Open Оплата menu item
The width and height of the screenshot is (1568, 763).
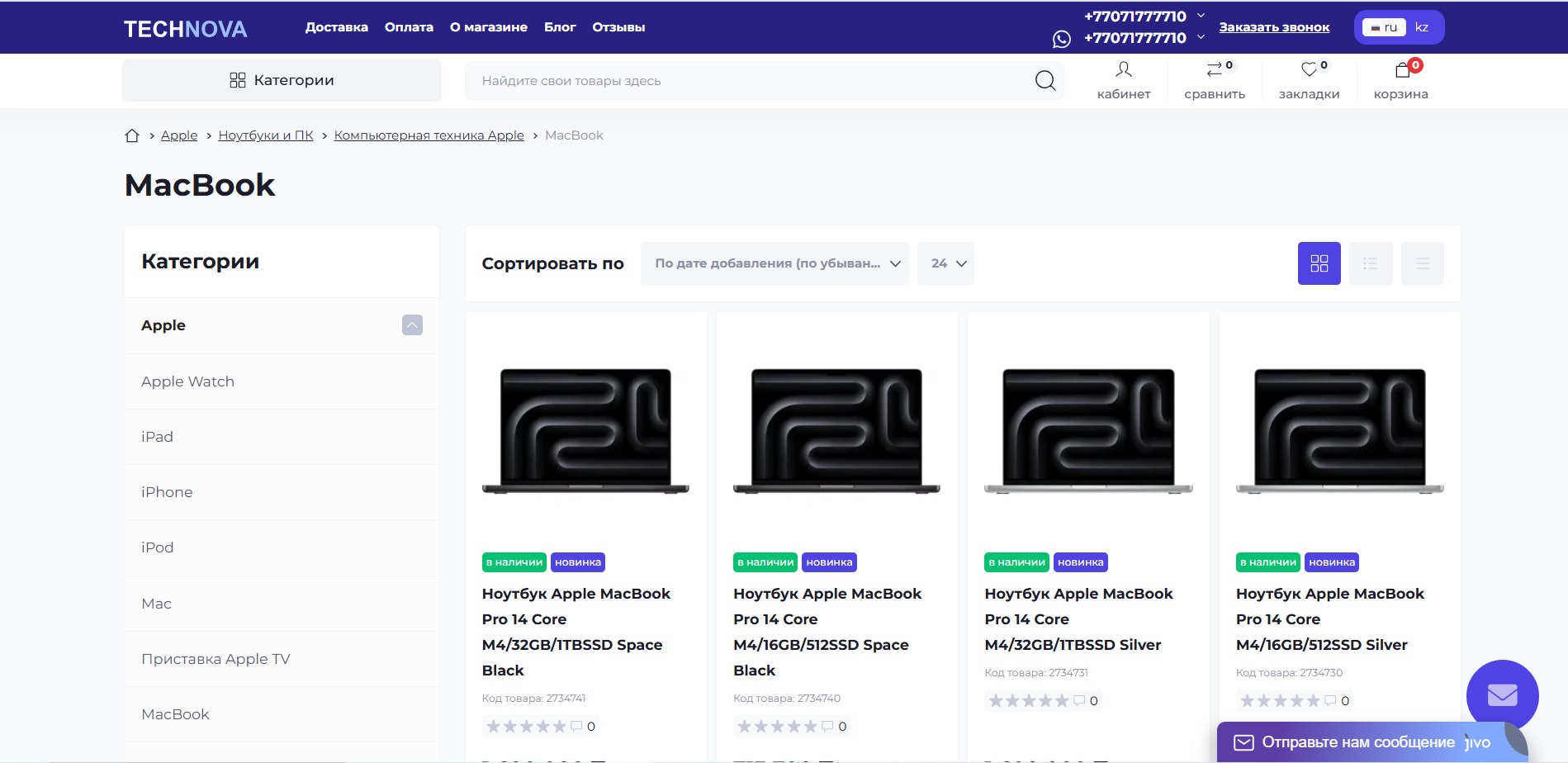[x=409, y=27]
